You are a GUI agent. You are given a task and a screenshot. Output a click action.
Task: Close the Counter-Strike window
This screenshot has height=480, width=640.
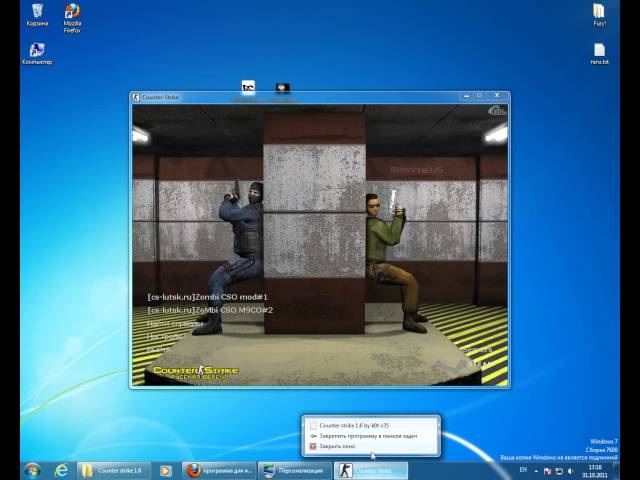coord(497,96)
